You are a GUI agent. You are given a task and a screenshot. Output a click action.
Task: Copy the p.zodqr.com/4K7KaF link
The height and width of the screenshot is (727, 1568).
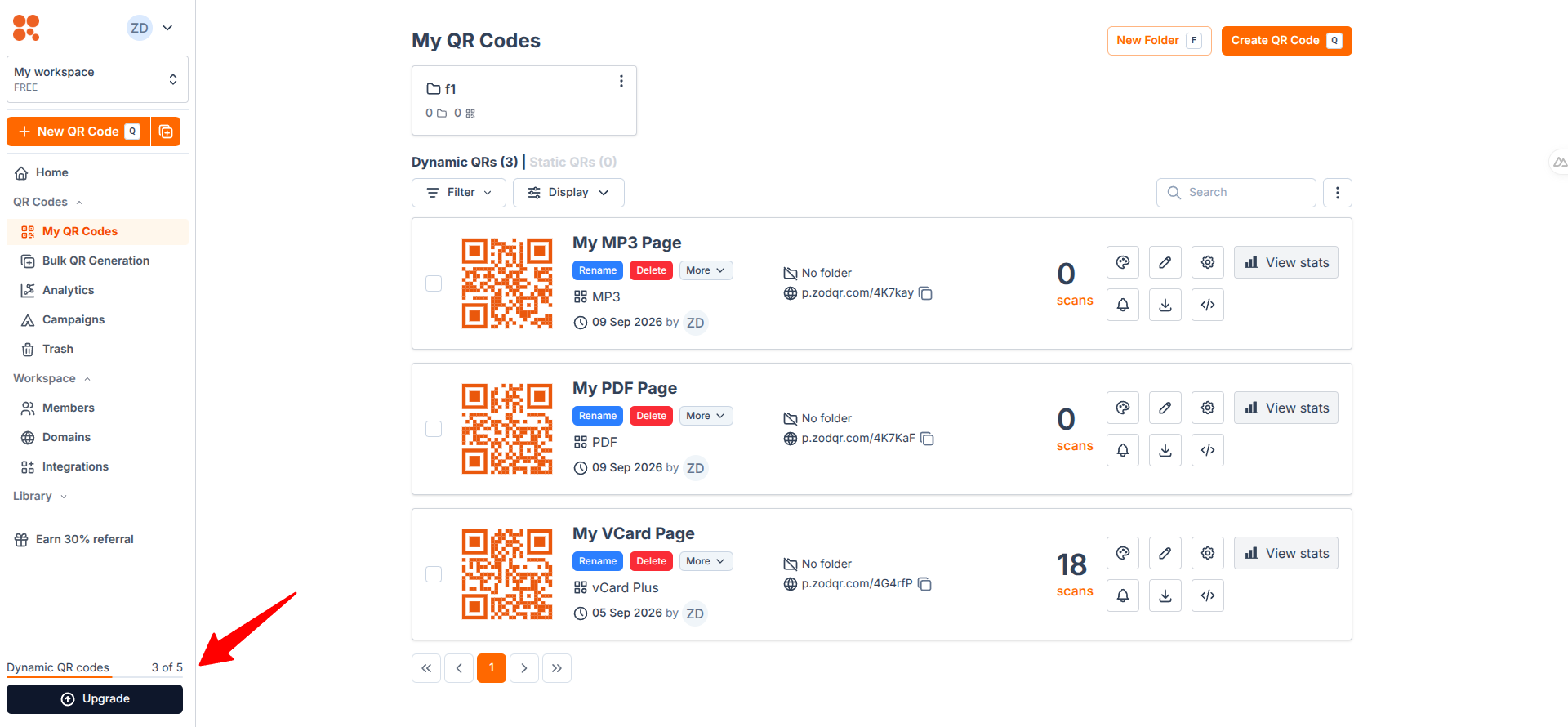927,439
